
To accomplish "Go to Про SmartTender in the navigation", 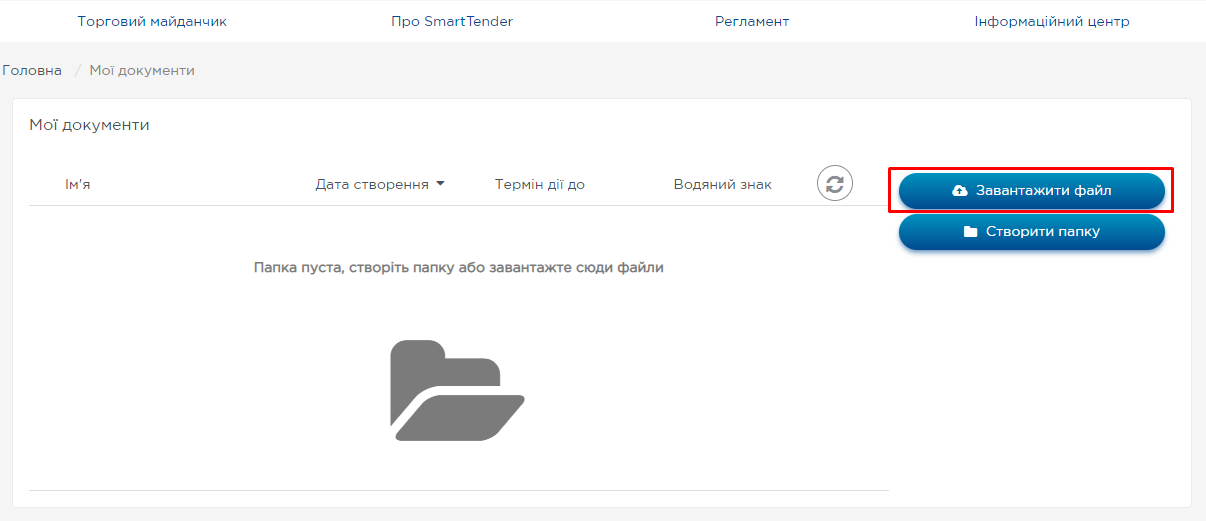I will pos(452,21).
